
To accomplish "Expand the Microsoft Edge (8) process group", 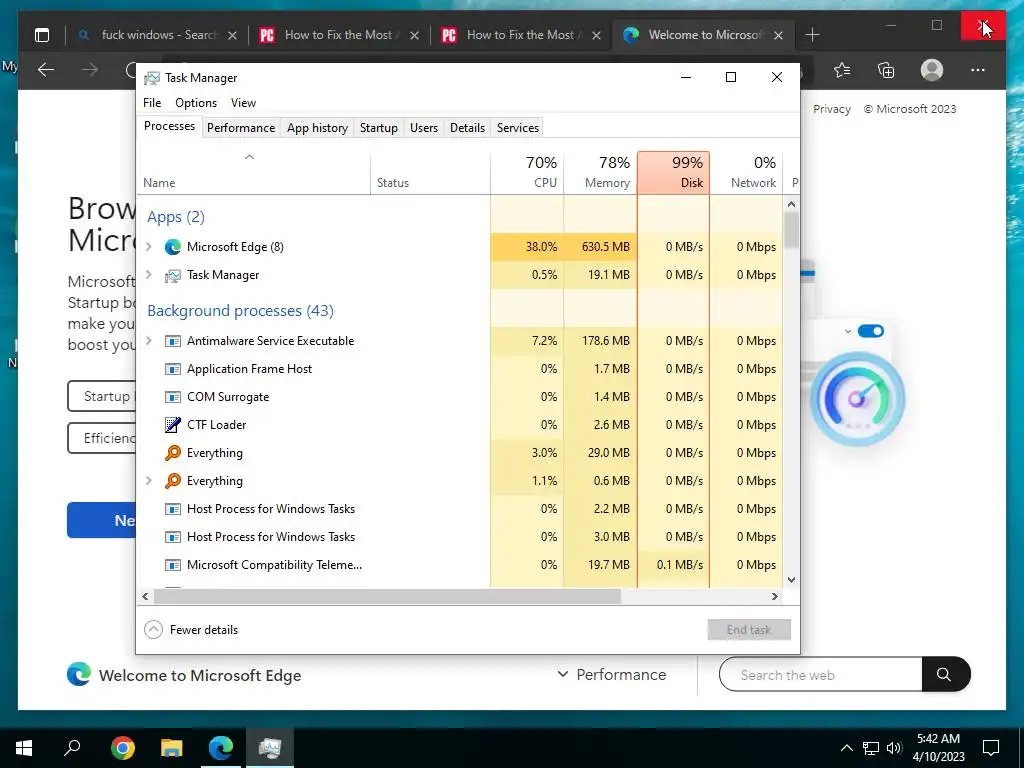I will point(149,247).
